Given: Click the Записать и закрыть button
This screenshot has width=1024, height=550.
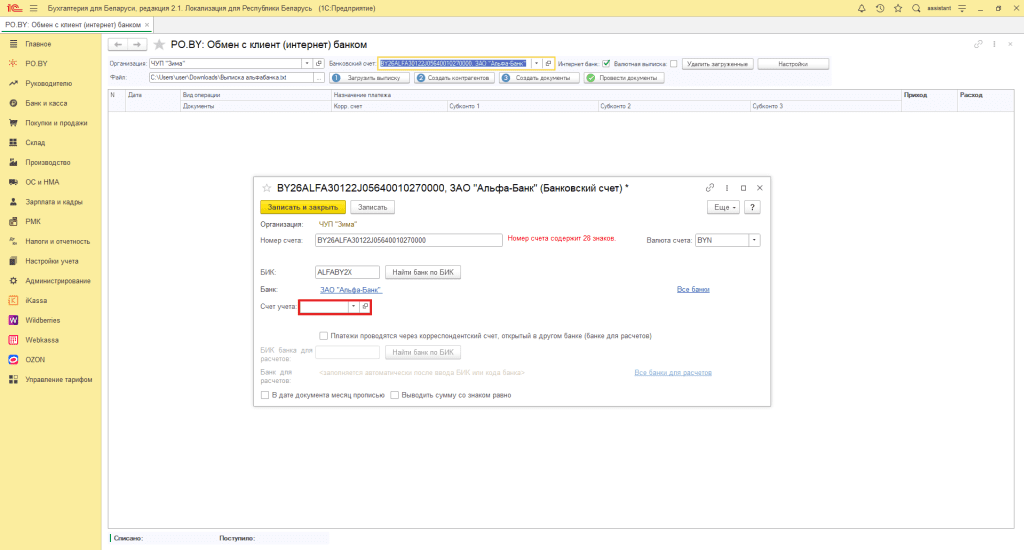Looking at the screenshot, I should (x=302, y=207).
